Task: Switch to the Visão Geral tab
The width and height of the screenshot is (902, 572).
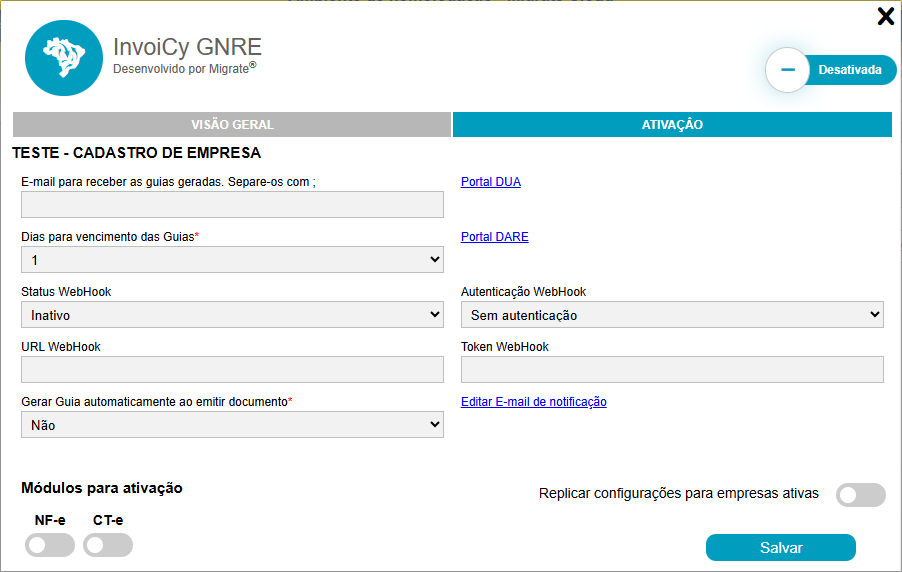Action: point(232,124)
